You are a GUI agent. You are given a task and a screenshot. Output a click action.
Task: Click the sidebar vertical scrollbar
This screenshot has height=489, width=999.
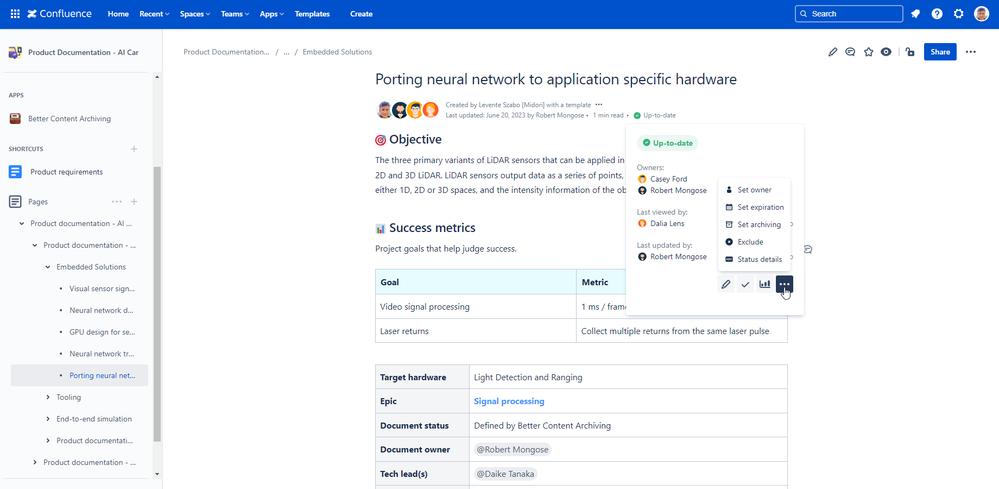pyautogui.click(x=155, y=300)
